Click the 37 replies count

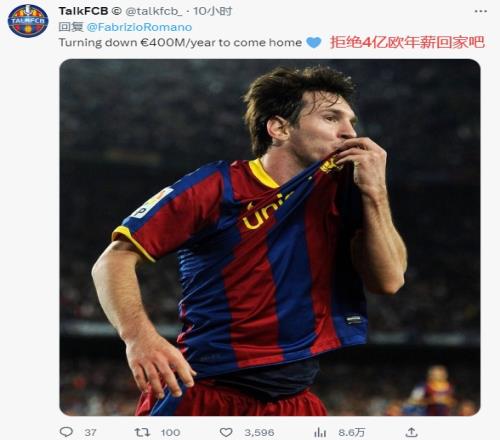click(x=90, y=433)
